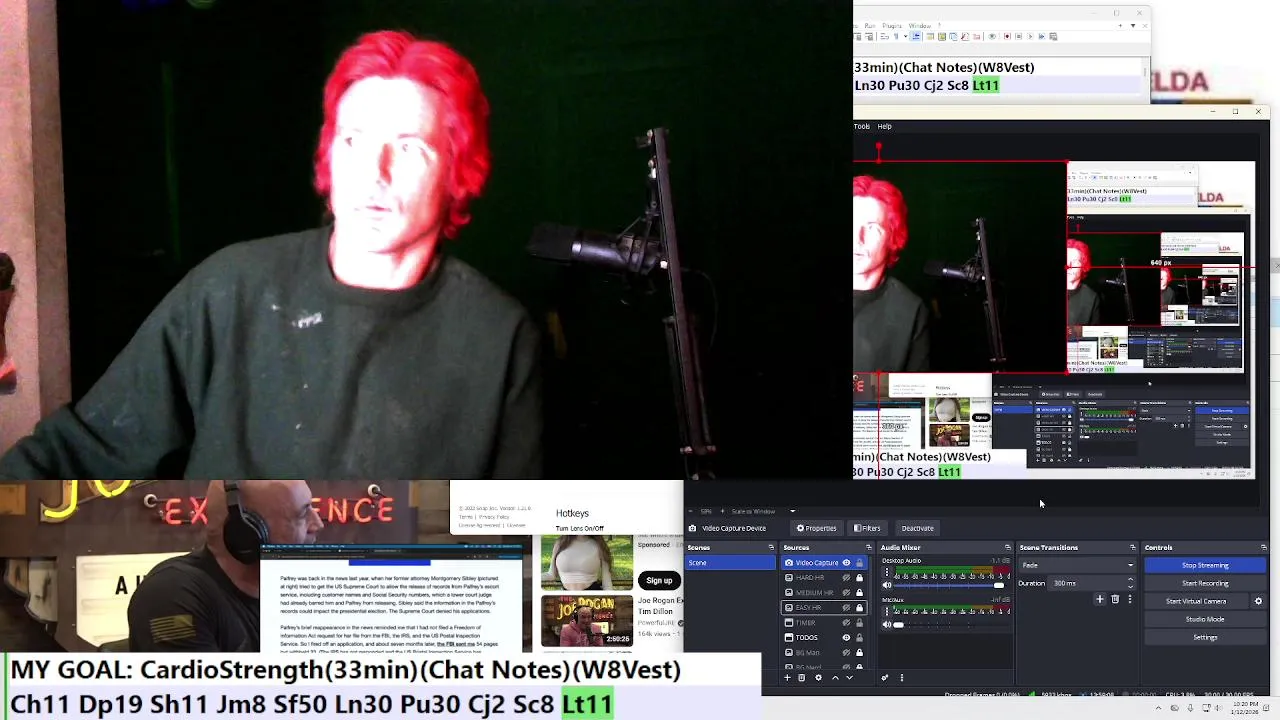Open Folder as Workspace in Notepad++
Image resolution: width=1280 pixels, height=720 pixels.
976,36
